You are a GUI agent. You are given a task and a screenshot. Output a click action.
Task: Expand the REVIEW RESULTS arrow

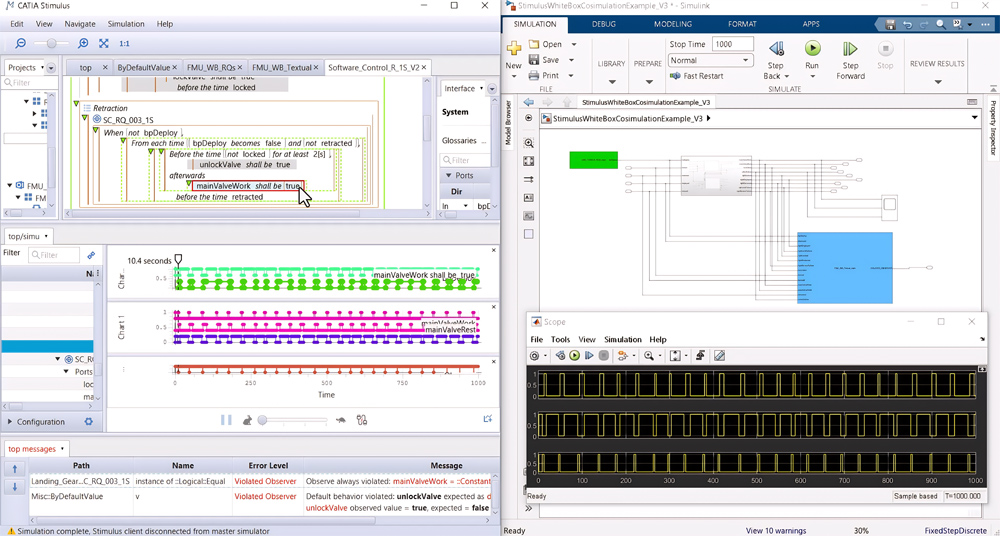(x=938, y=82)
